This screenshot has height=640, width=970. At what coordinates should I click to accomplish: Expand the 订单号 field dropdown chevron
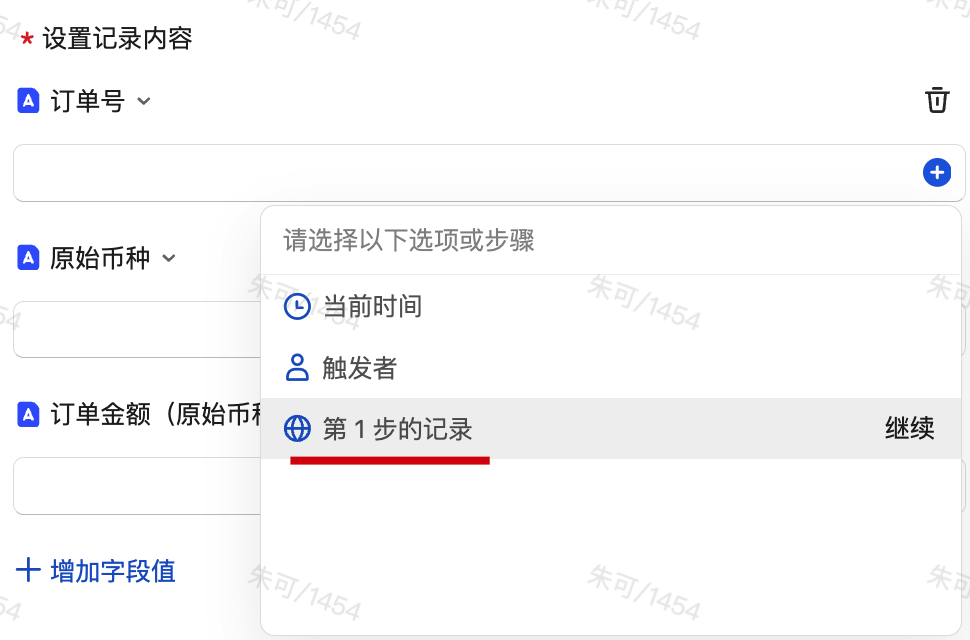(x=144, y=101)
